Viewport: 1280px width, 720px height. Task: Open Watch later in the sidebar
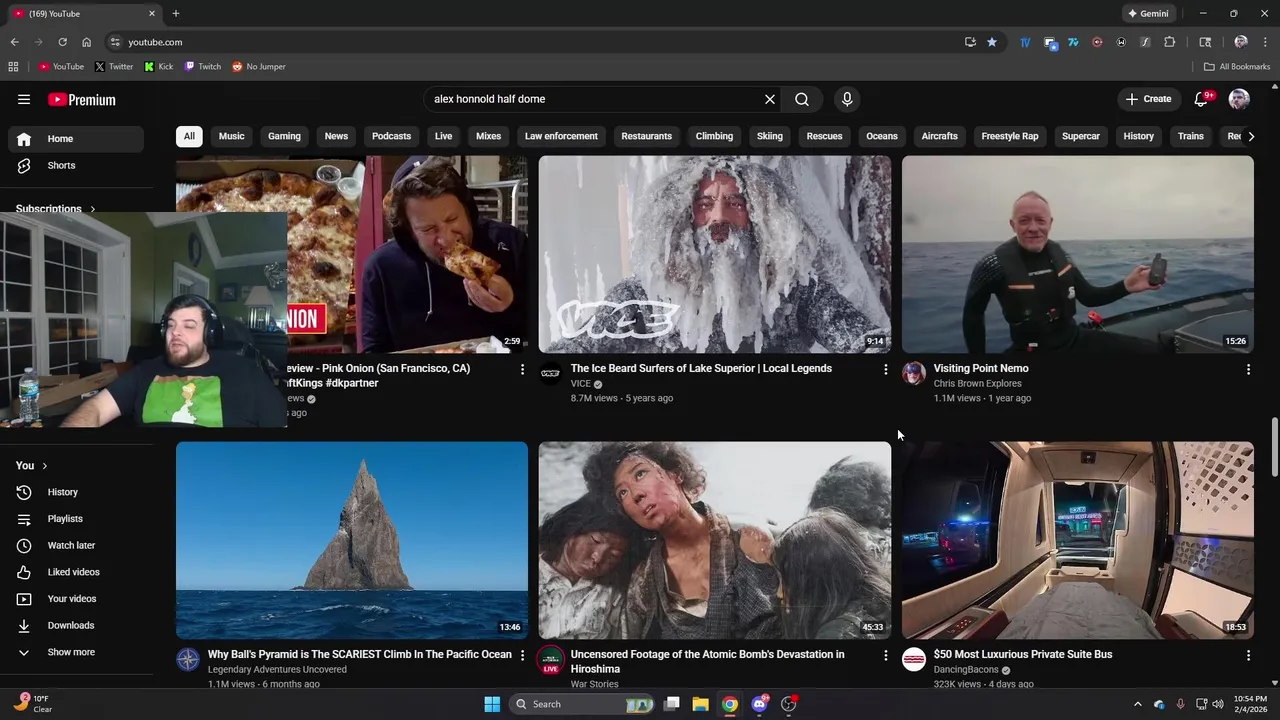pos(76,545)
